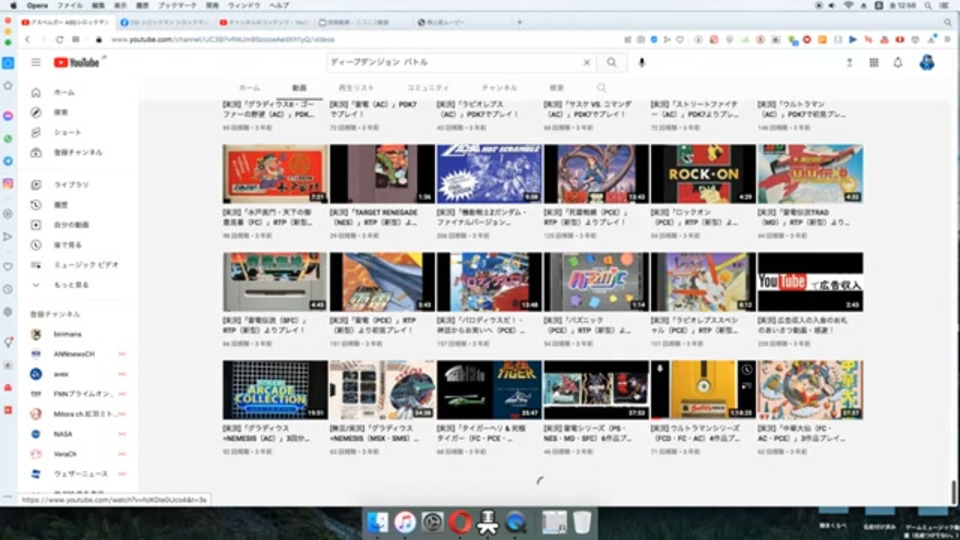Open the チャンネル channel tab

[x=499, y=88]
